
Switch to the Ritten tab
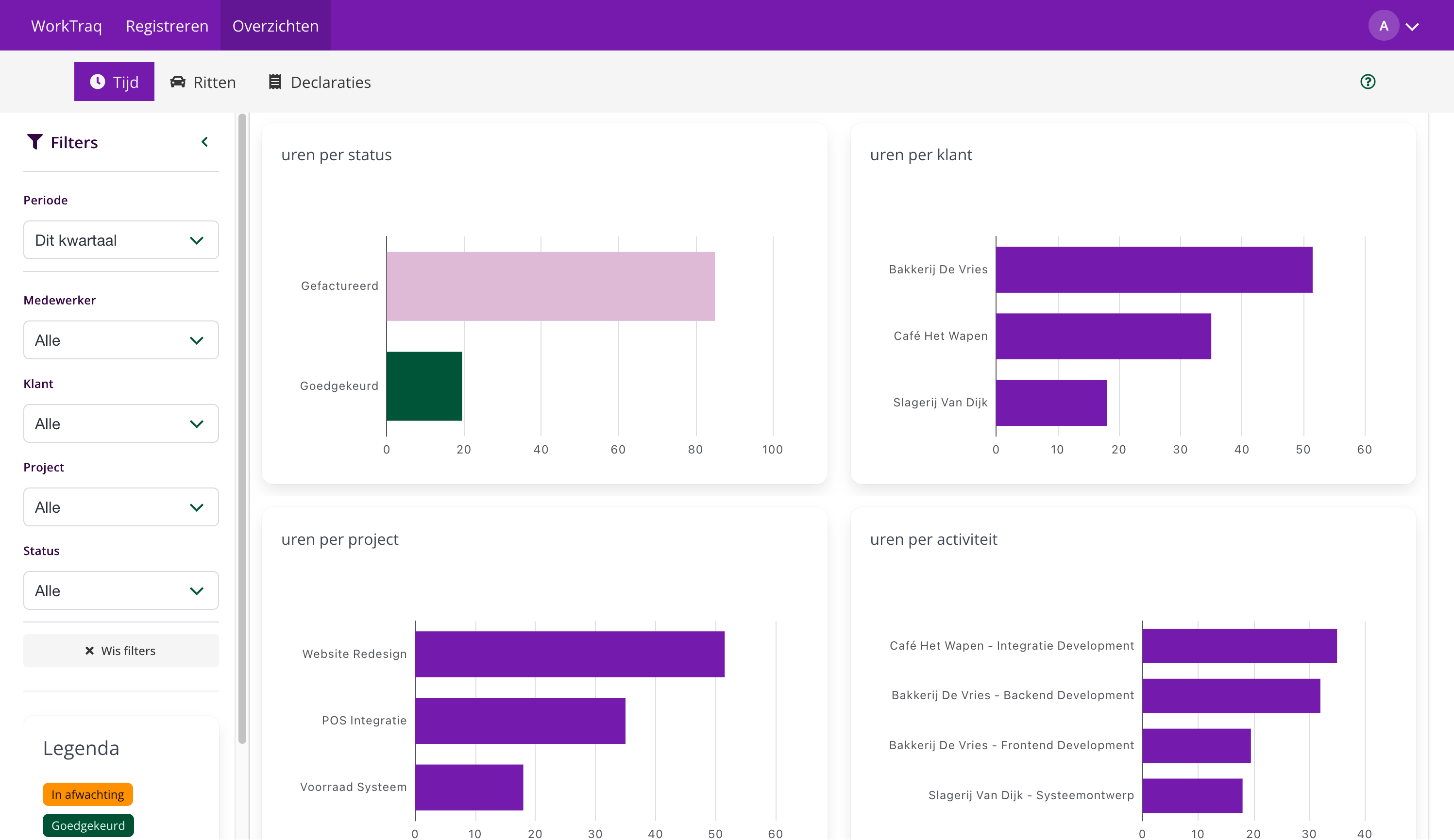pyautogui.click(x=203, y=82)
